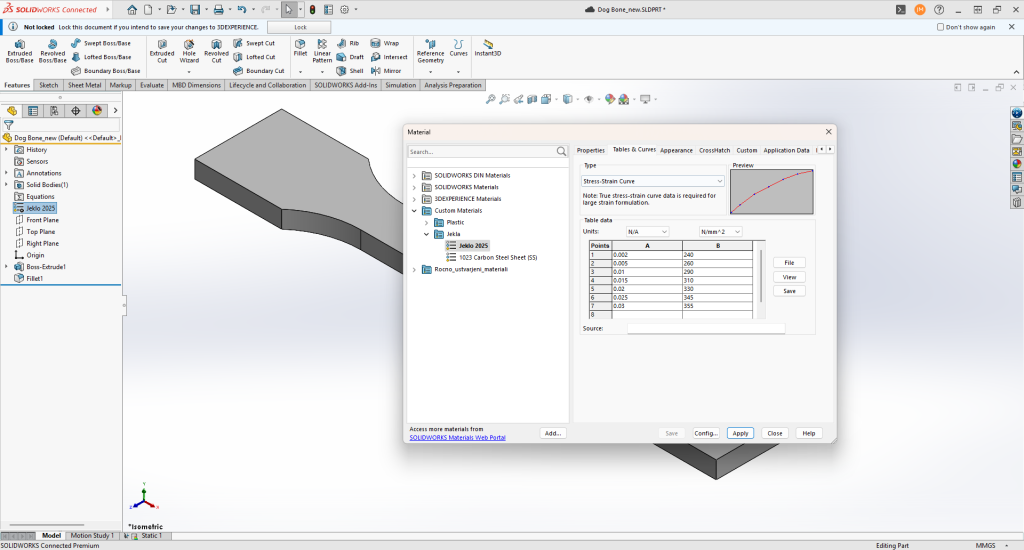This screenshot has height=550, width=1024.
Task: Expand Boss-Extrude1 in feature tree
Action: click(7, 267)
